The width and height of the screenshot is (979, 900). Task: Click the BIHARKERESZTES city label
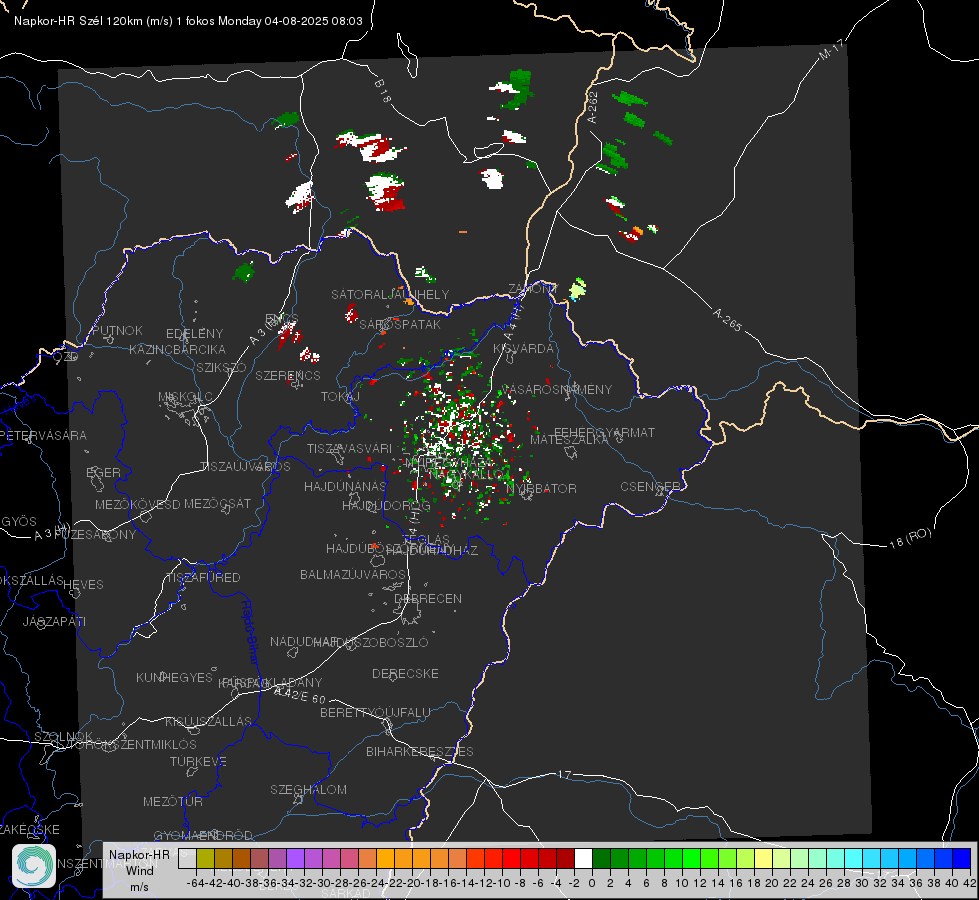pyautogui.click(x=420, y=751)
